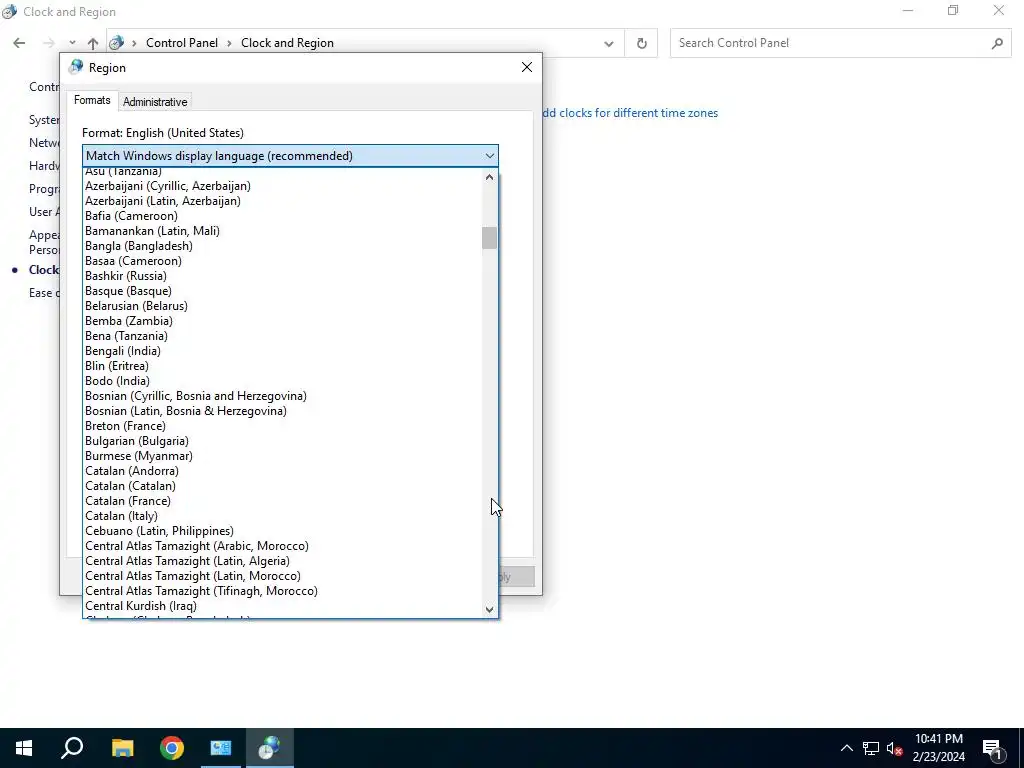The image size is (1024, 768).
Task: Choose Bena (Tanzania)
Action: point(282,336)
